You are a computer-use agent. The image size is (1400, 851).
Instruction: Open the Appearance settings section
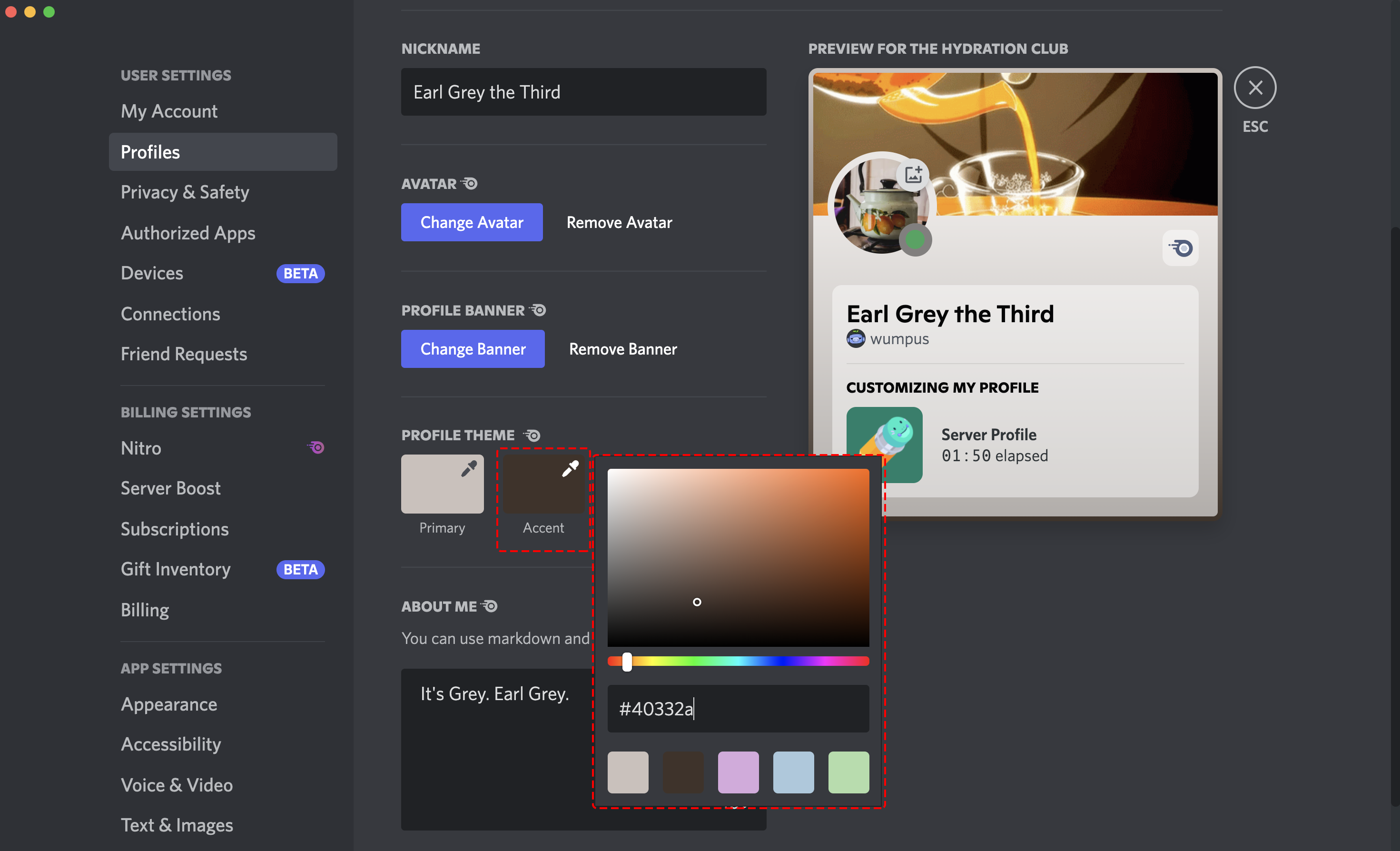(x=169, y=704)
